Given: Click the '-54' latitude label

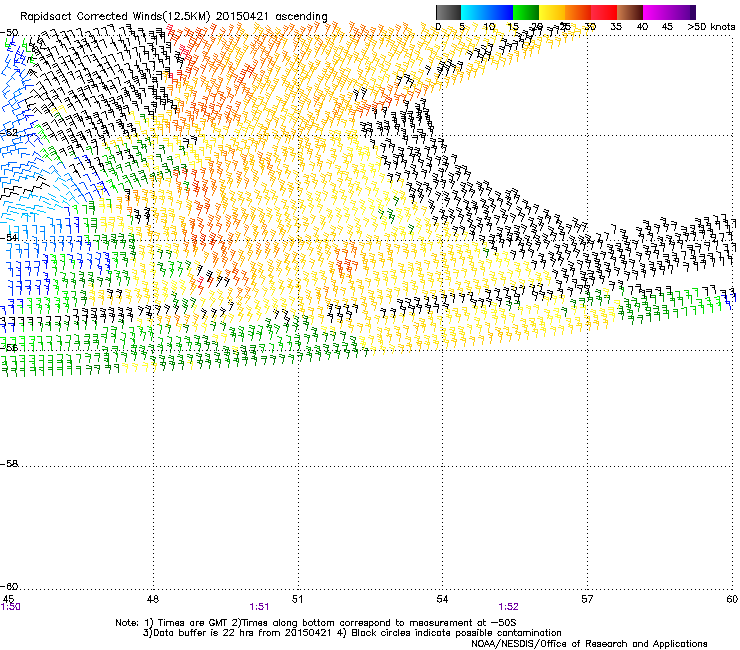Looking at the screenshot, I should coord(9,237).
